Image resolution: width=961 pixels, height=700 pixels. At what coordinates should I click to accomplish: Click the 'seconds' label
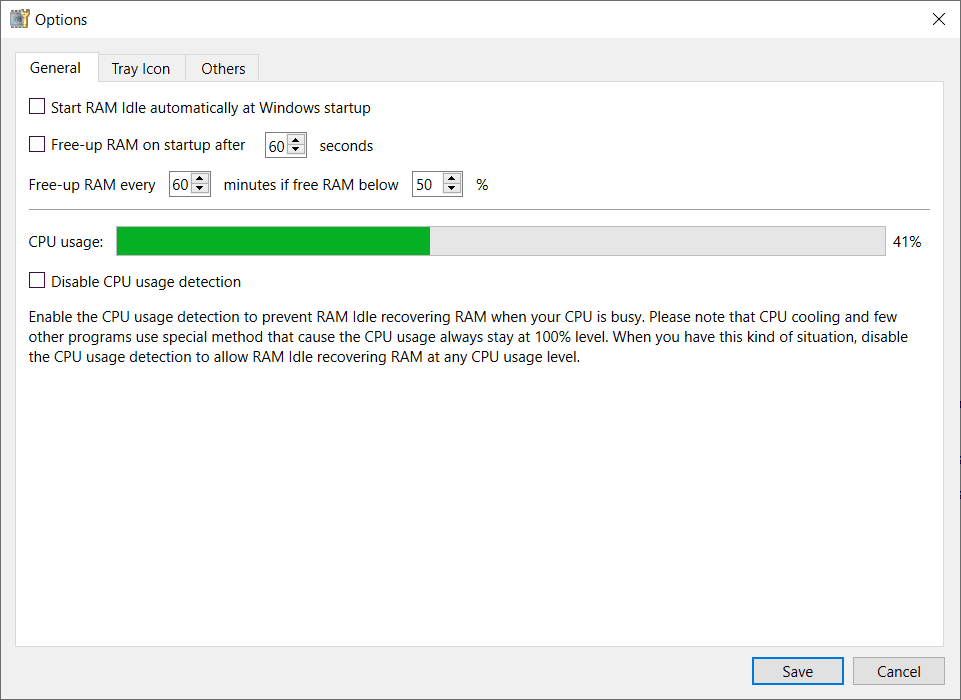pyautogui.click(x=346, y=146)
